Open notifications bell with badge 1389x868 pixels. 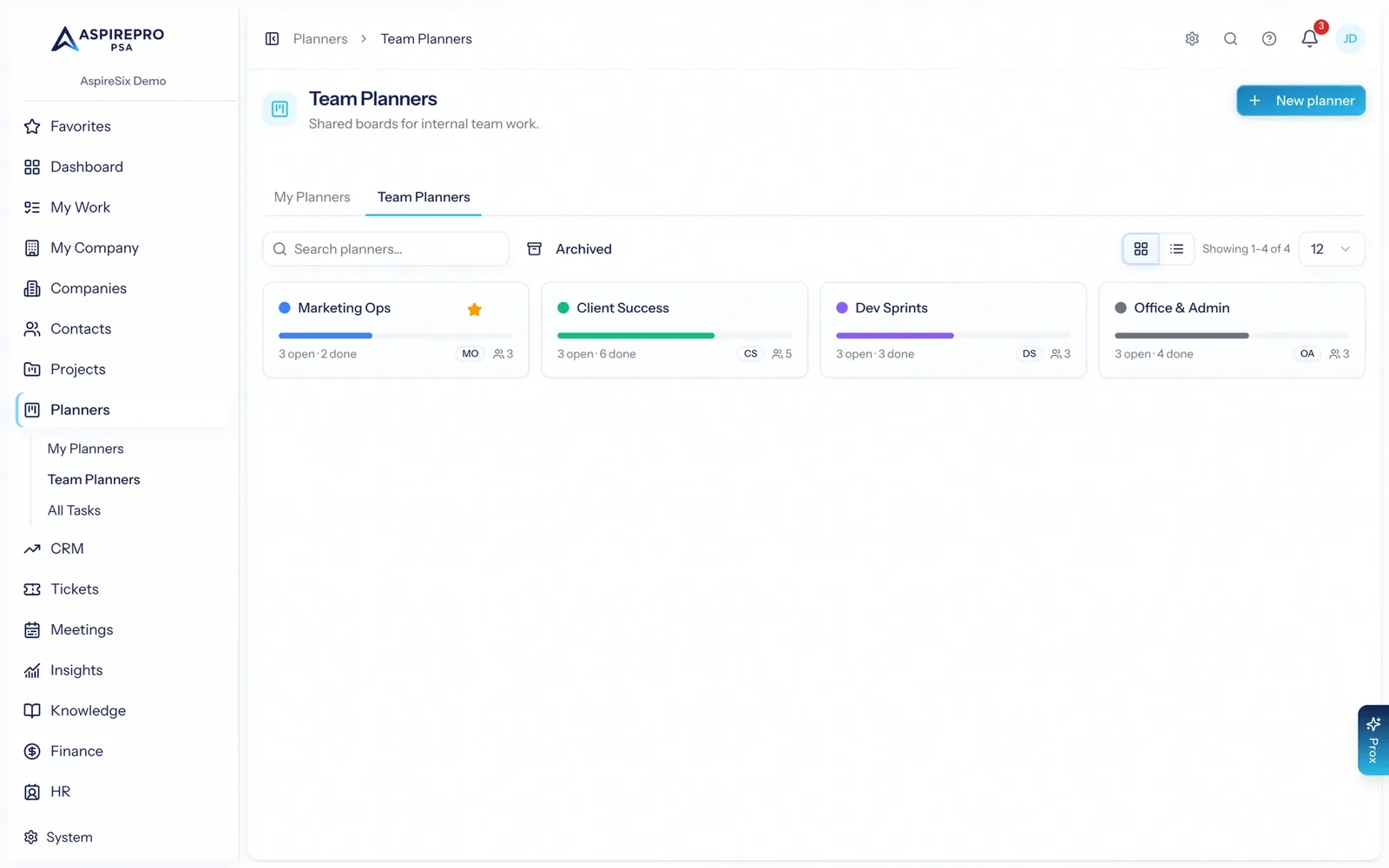(1310, 38)
